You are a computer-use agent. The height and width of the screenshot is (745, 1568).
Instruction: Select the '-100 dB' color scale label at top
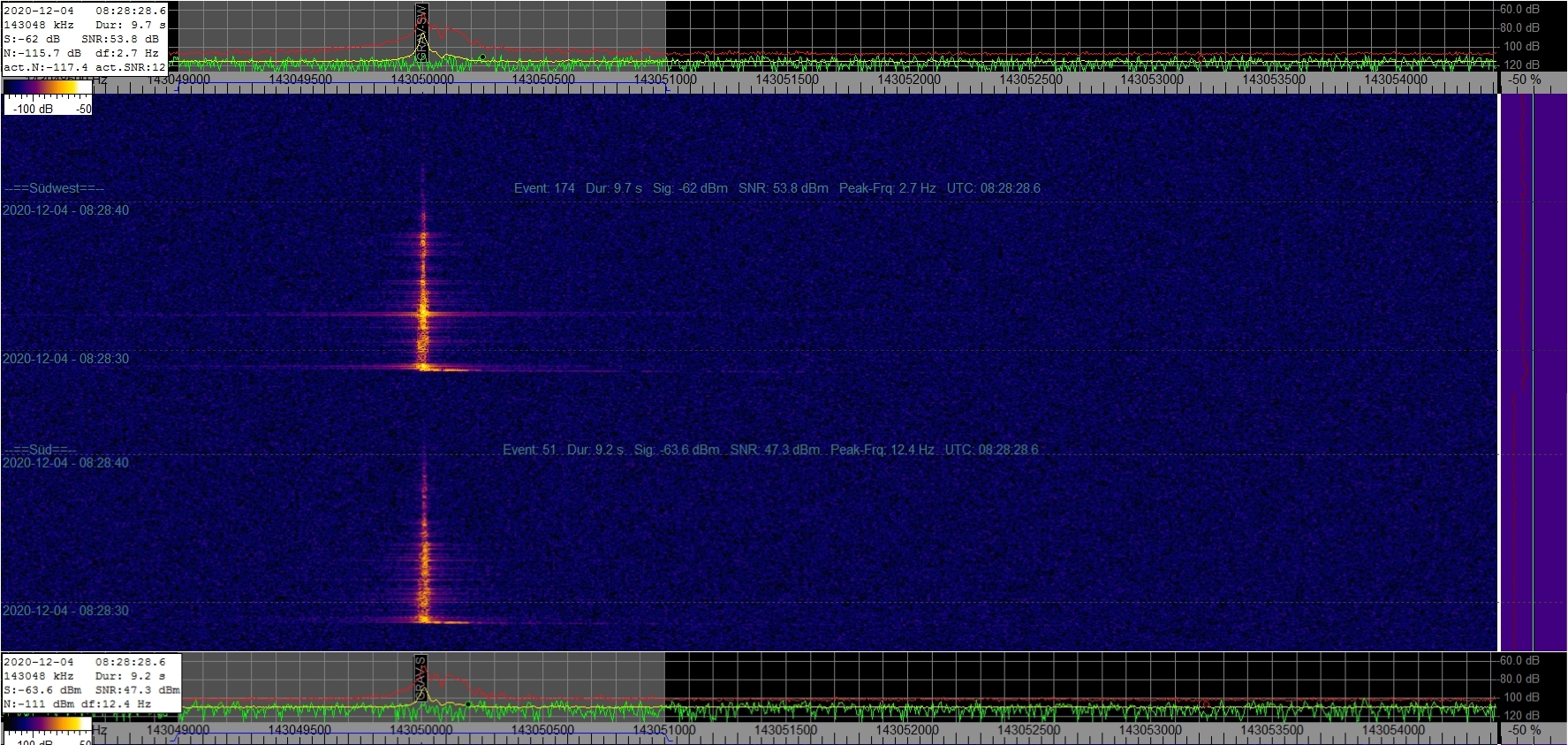tap(34, 109)
